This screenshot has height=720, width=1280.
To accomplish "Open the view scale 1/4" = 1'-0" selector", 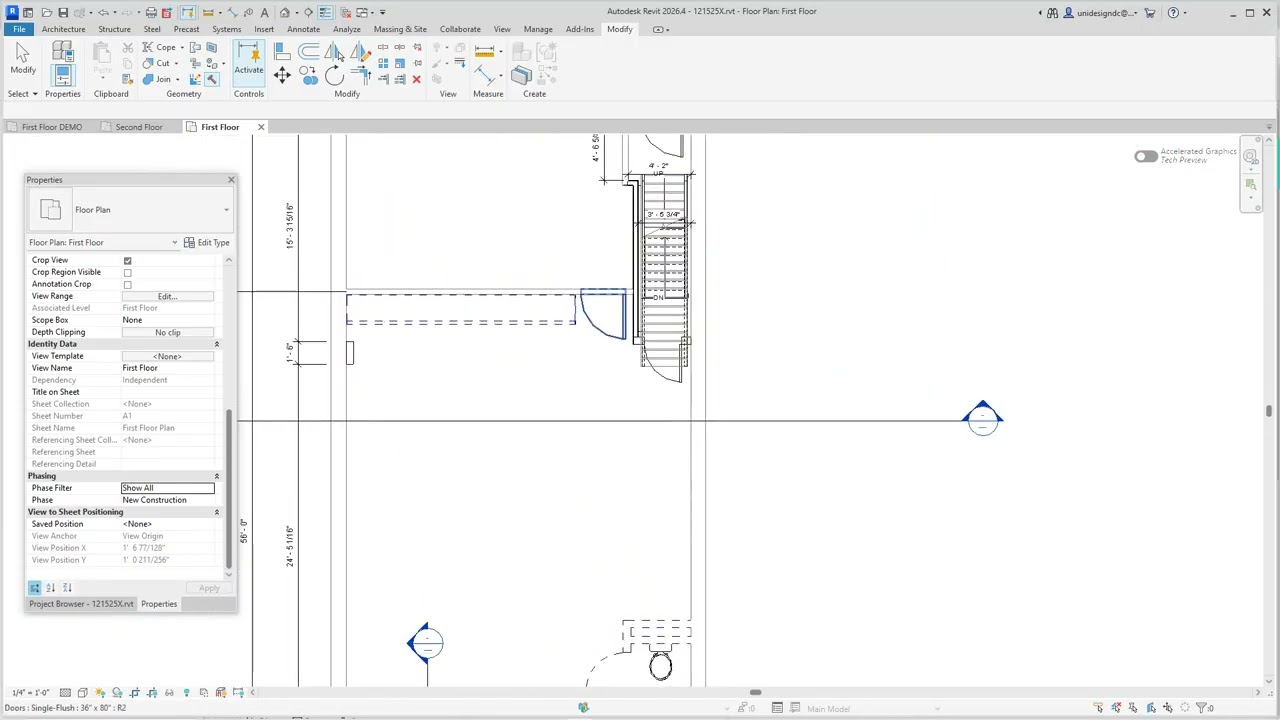I will [30, 692].
